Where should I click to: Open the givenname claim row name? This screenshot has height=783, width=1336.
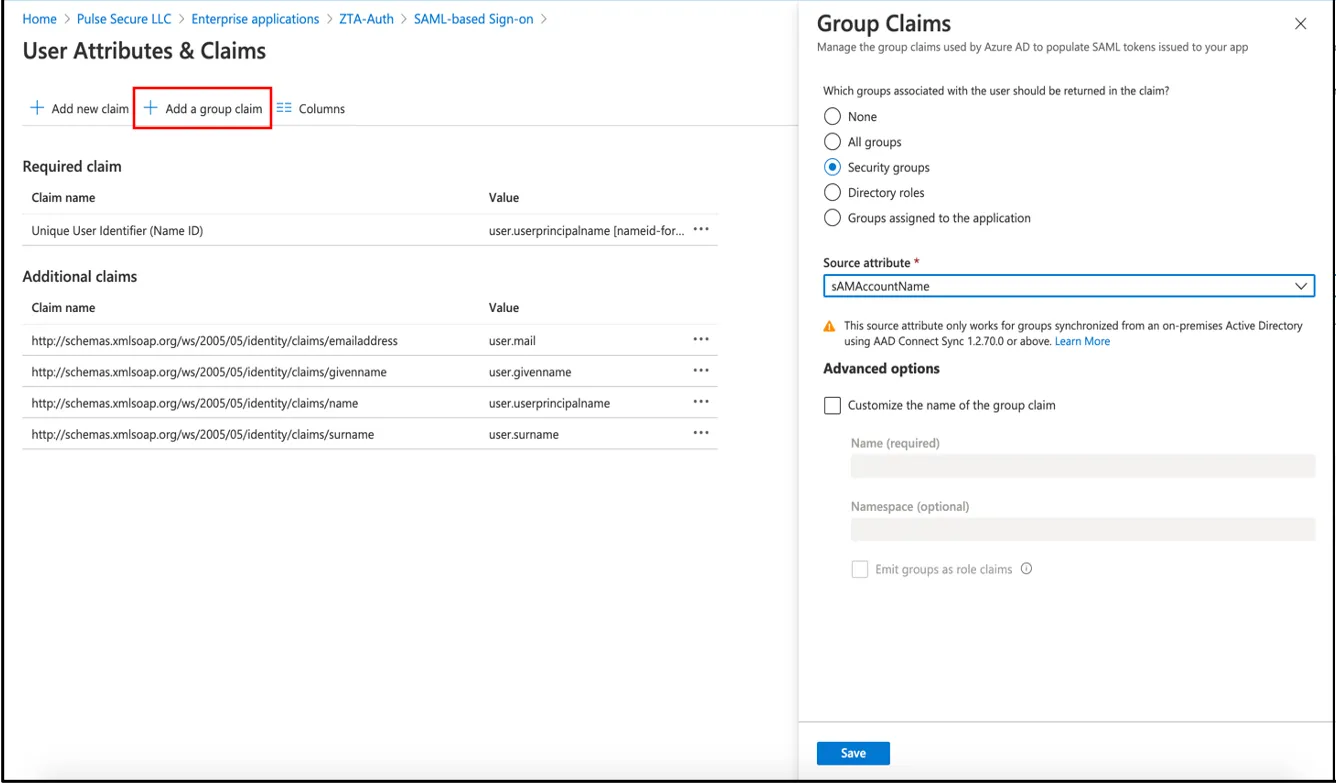click(x=209, y=372)
